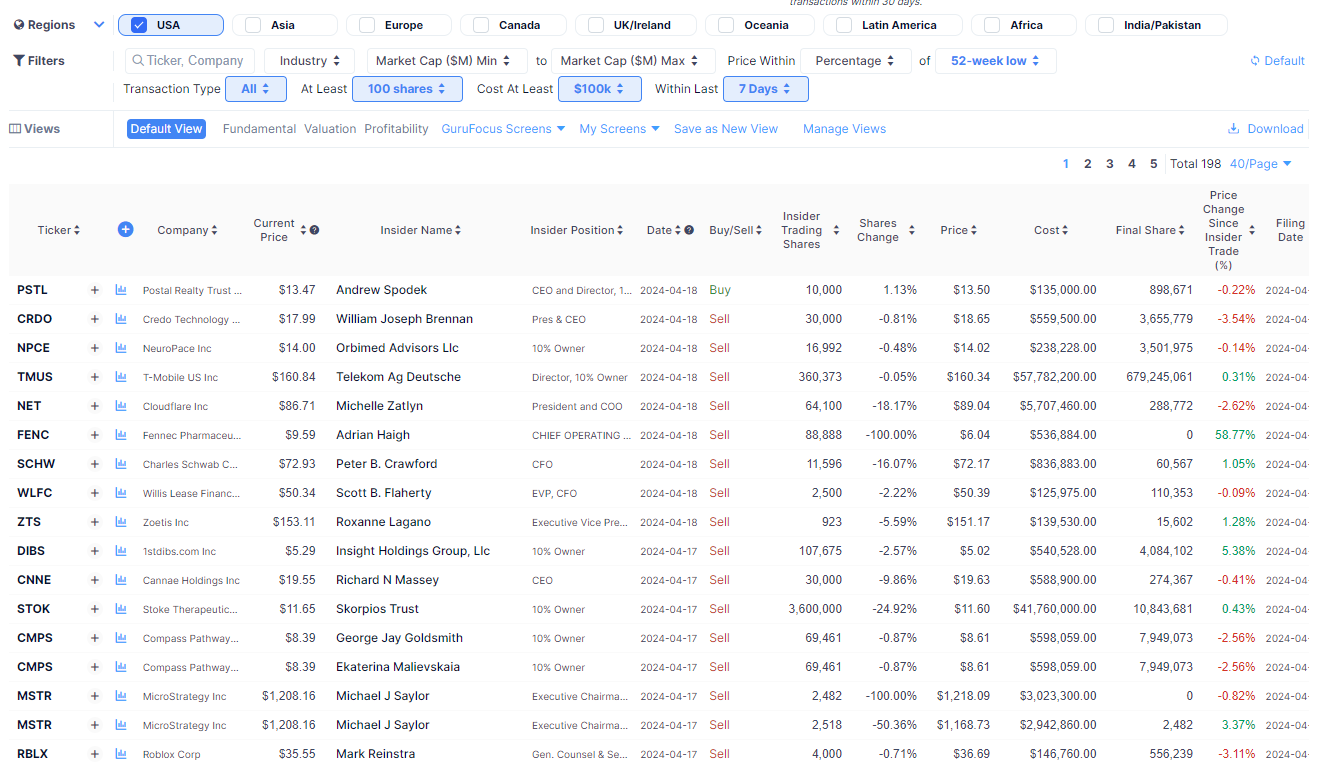Check the India/Pakistan region checkbox
This screenshot has width=1324, height=768.
point(1106,25)
